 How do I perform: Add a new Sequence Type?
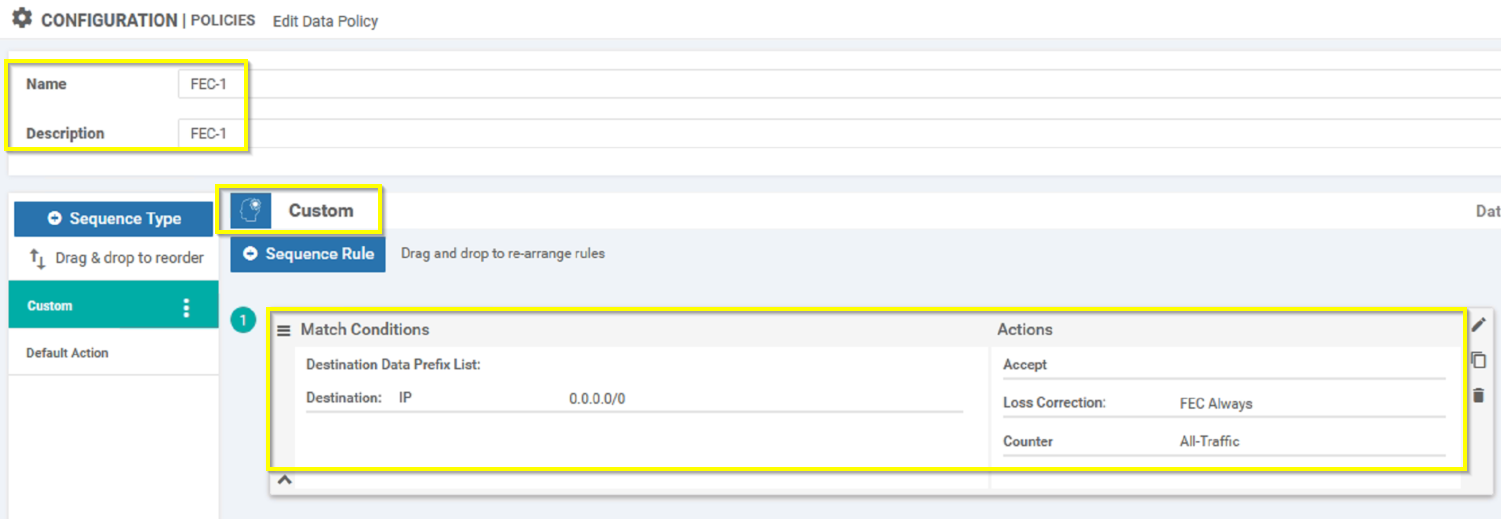pyautogui.click(x=114, y=218)
